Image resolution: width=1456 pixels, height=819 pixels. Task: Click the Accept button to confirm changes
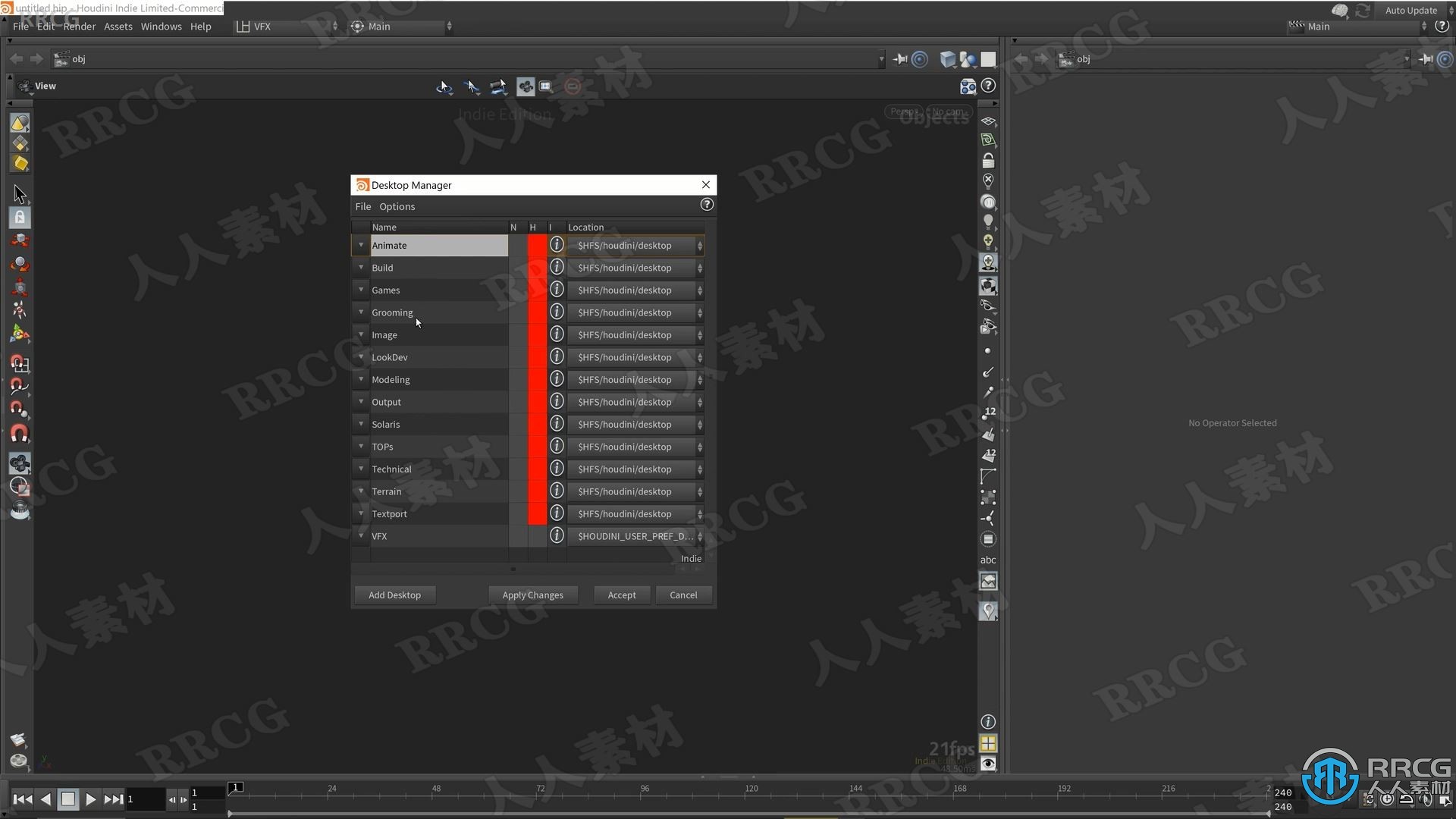621,594
